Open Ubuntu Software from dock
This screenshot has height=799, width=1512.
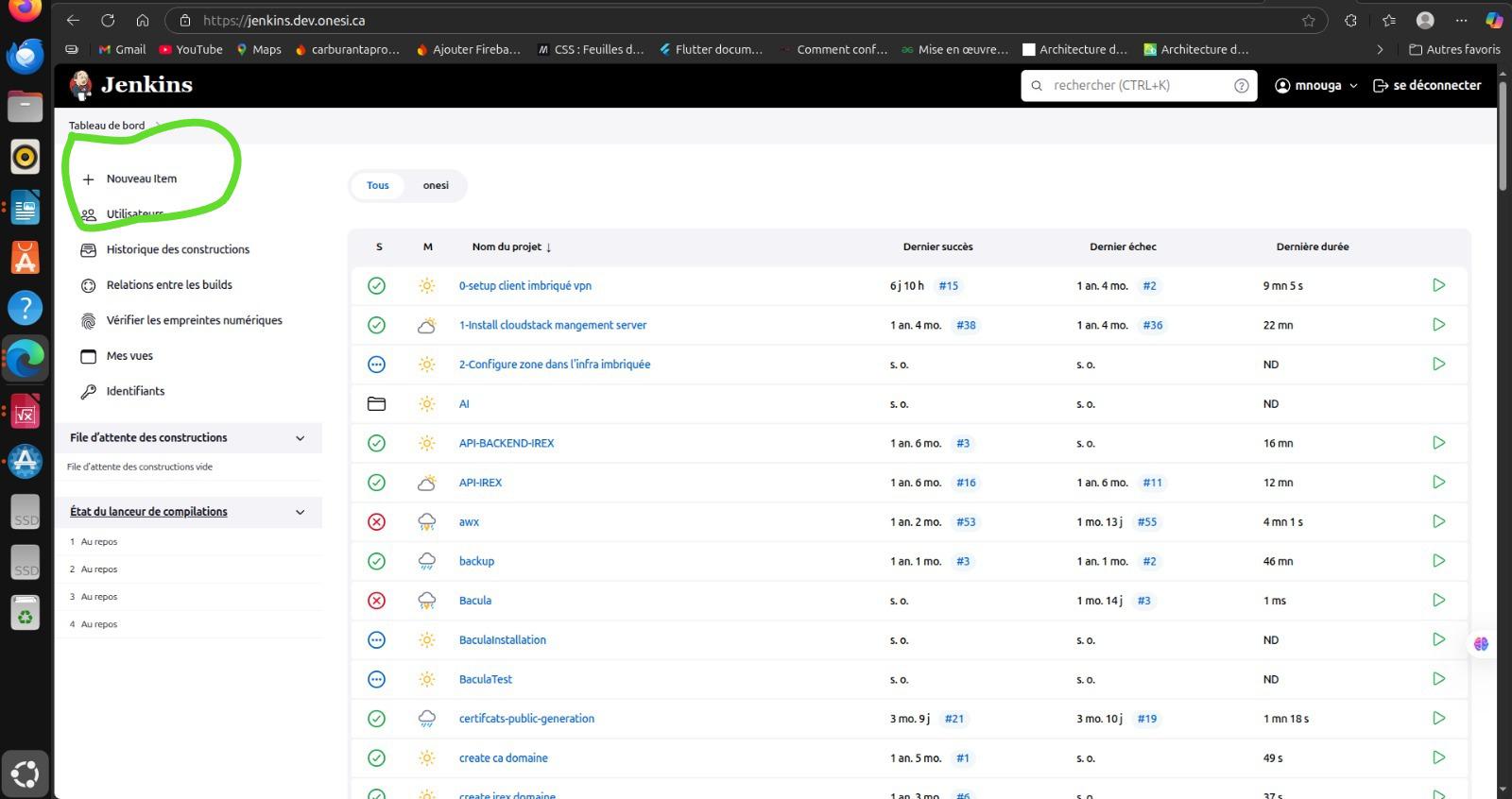pos(26,257)
